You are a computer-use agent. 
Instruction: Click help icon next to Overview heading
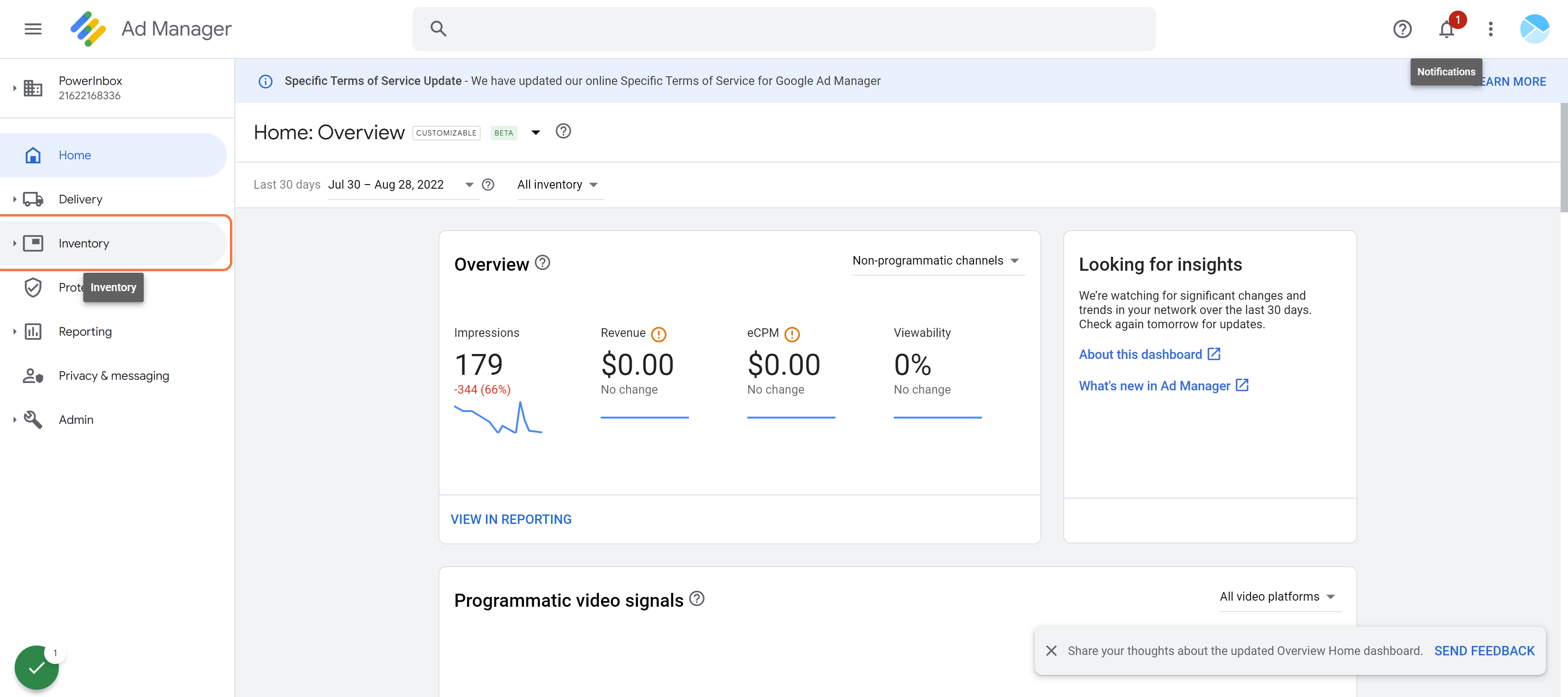542,263
